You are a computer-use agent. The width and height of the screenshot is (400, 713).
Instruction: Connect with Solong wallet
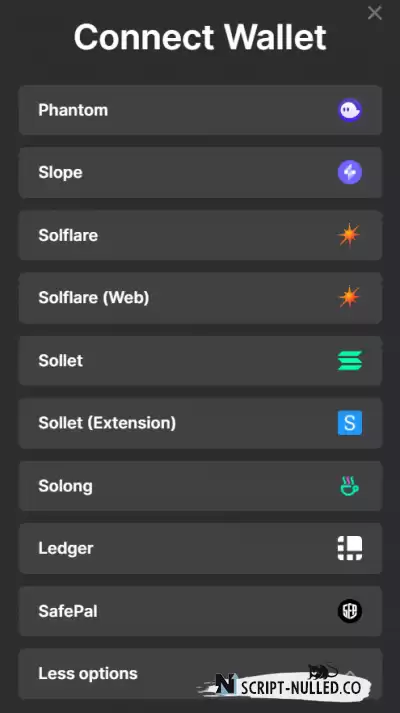pyautogui.click(x=200, y=486)
